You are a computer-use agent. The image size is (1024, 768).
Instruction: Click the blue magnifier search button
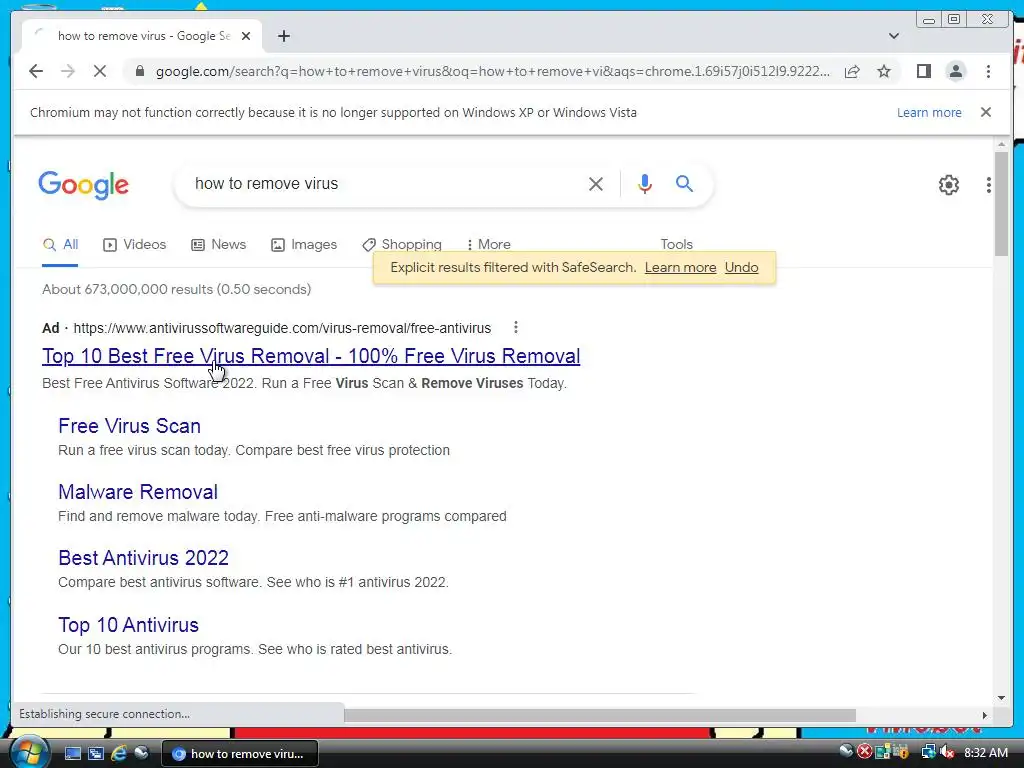tap(684, 184)
